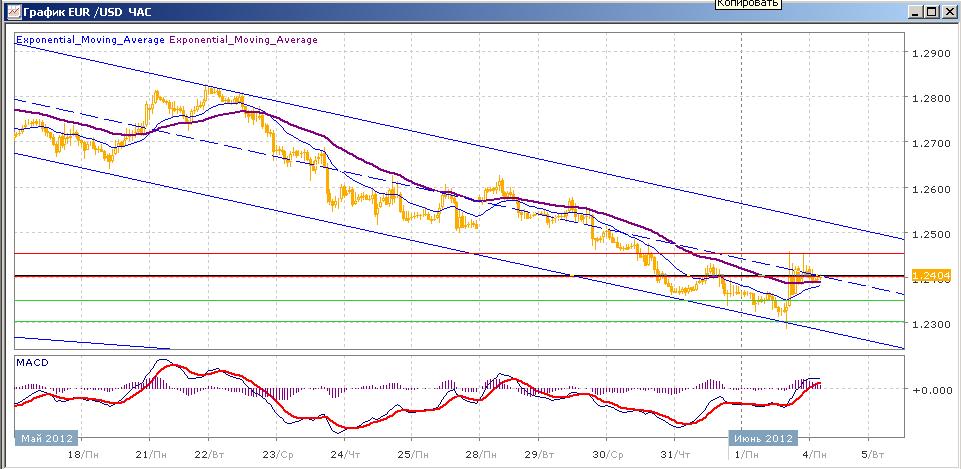Image resolution: width=961 pixels, height=469 pixels.
Task: Click the 28/Пн date label
Action: point(480,455)
